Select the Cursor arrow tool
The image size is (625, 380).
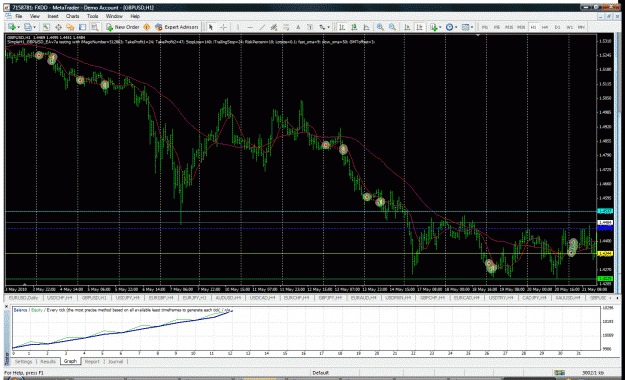click(211, 27)
